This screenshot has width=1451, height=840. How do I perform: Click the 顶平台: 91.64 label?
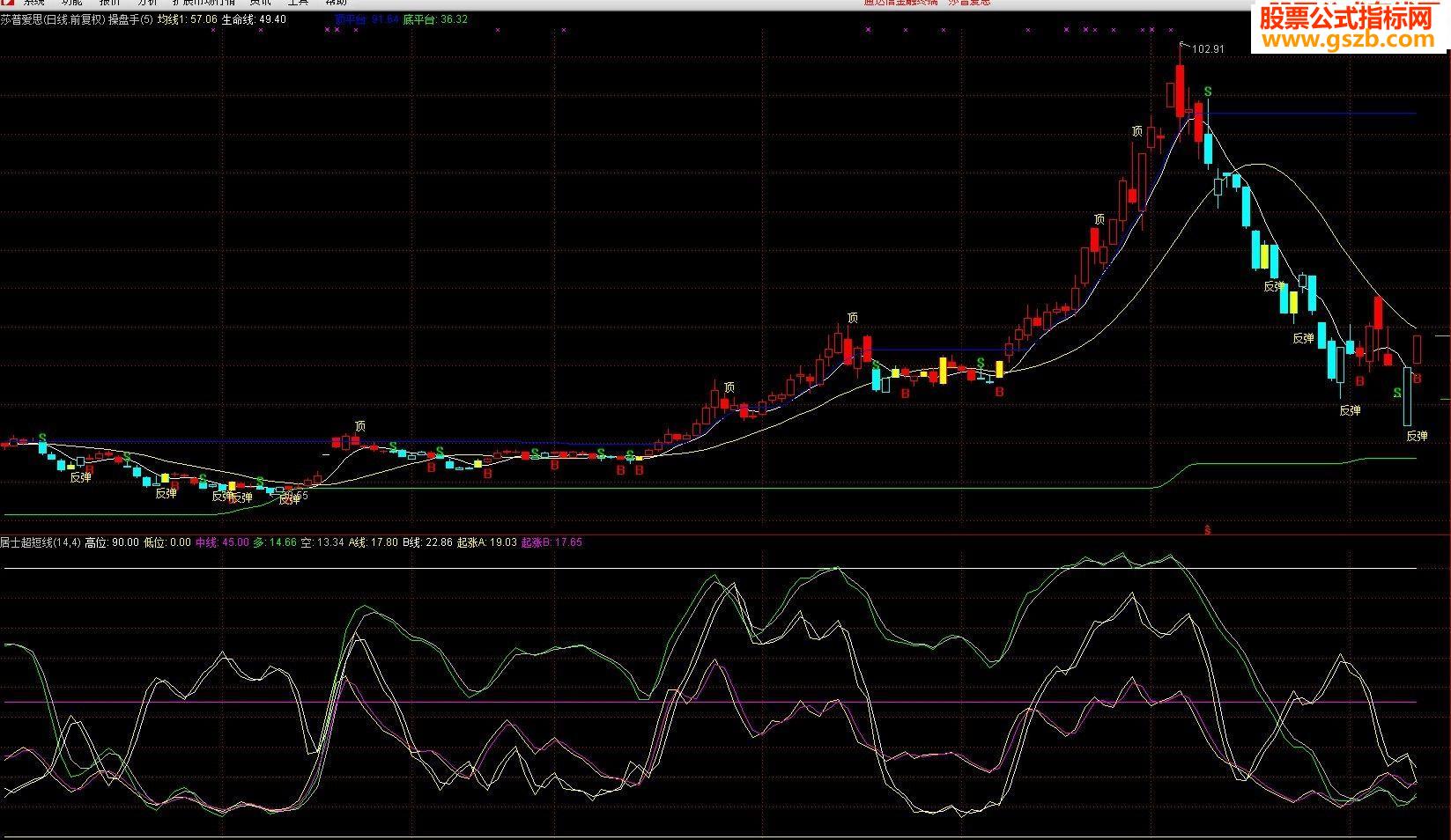[x=366, y=19]
